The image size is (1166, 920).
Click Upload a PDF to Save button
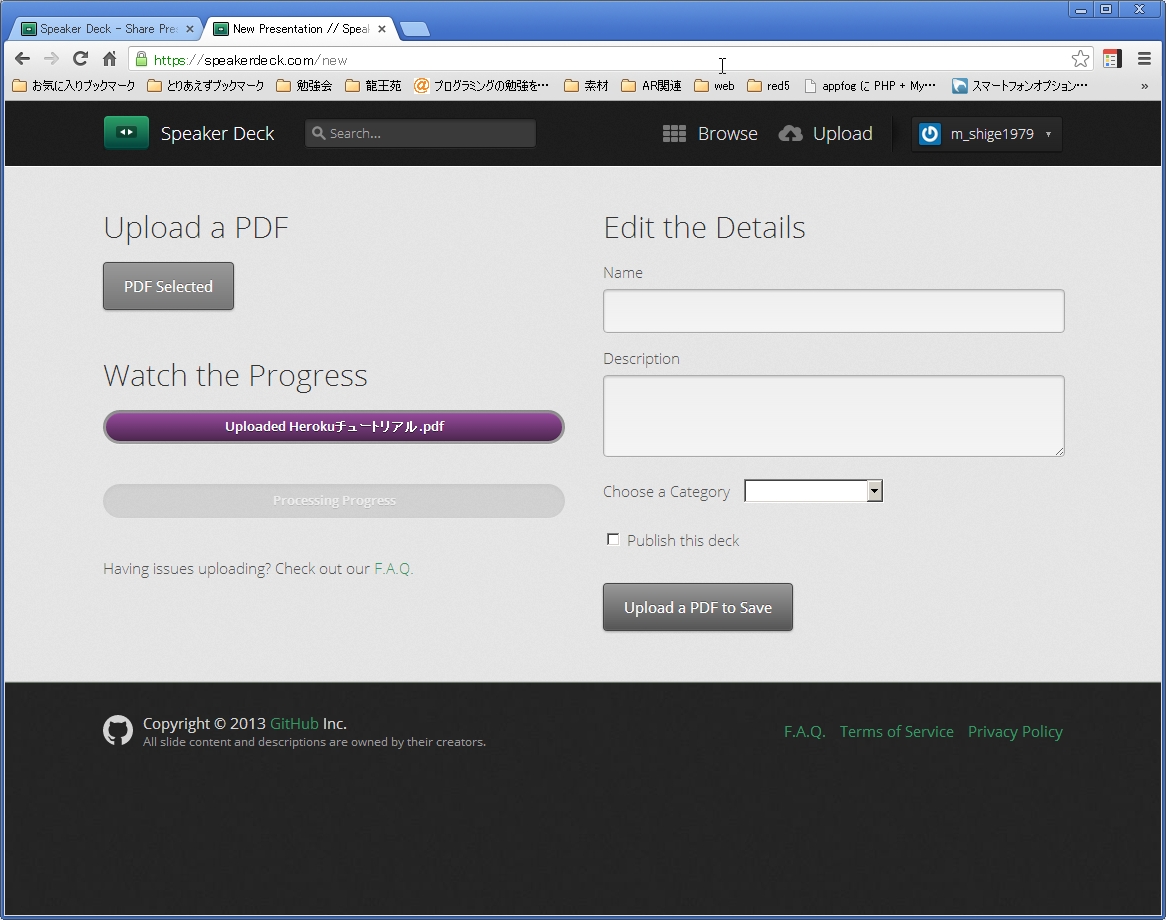tap(698, 607)
